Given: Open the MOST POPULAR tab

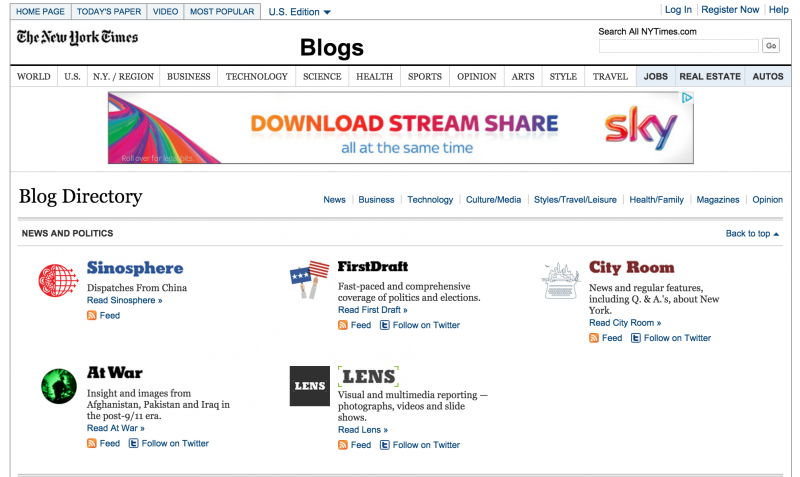Looking at the screenshot, I should (x=222, y=11).
